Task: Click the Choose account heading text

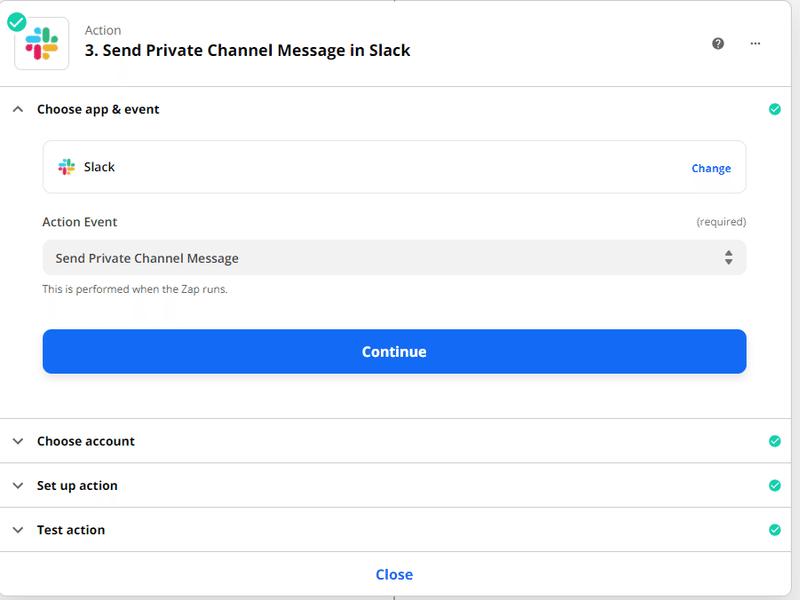Action: coord(86,441)
